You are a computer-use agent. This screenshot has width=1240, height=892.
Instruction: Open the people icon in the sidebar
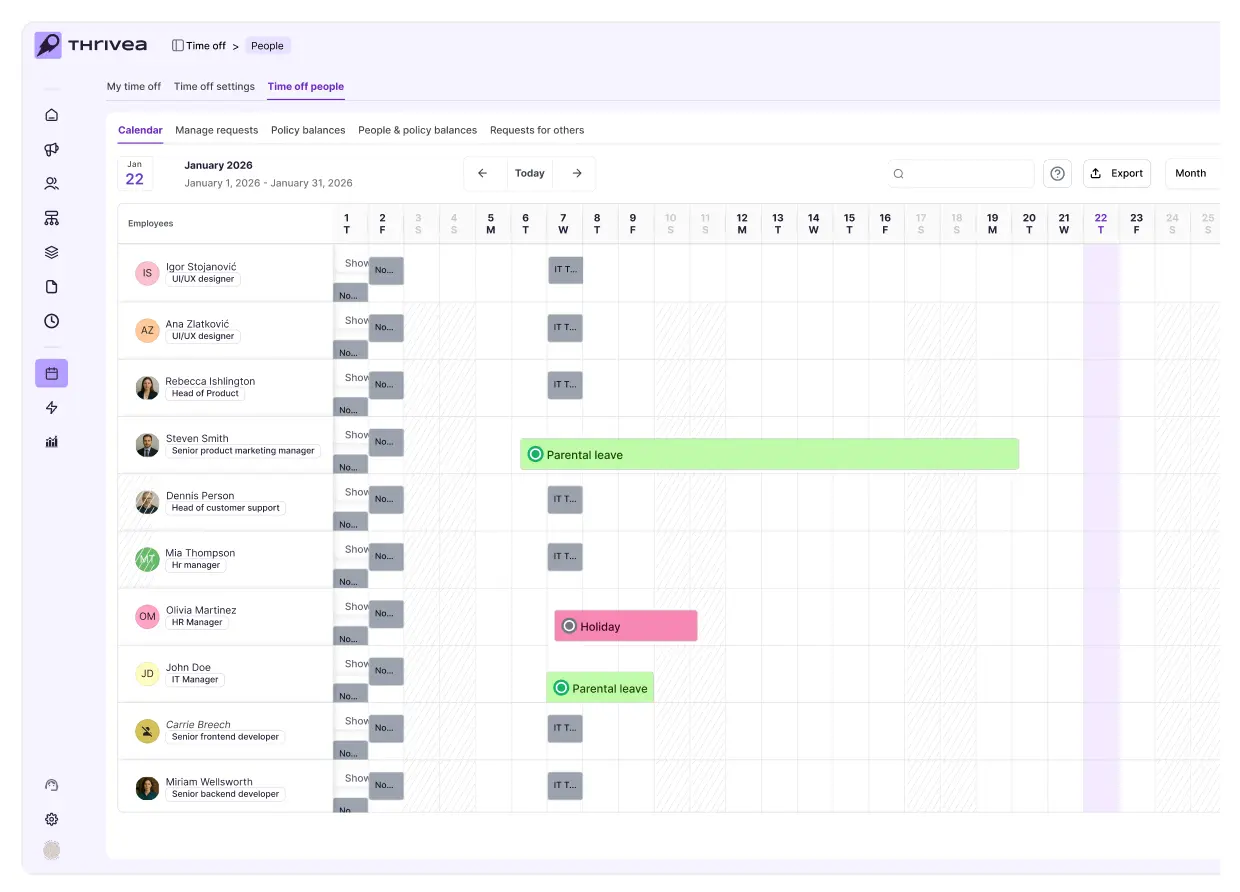click(52, 184)
